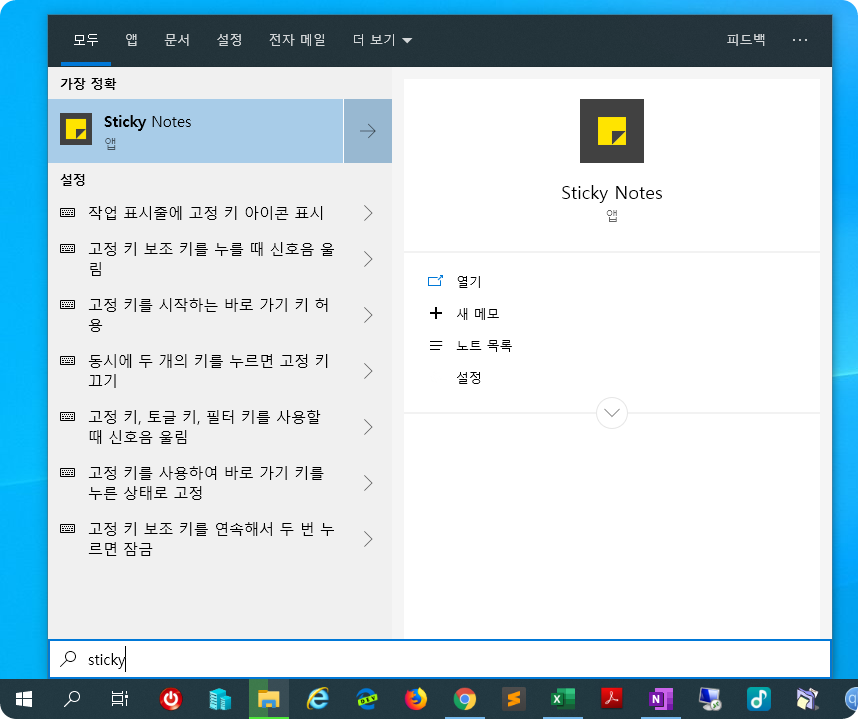The width and height of the screenshot is (858, 719).
Task: Click blue building icon on taskbar
Action: pyautogui.click(x=219, y=699)
